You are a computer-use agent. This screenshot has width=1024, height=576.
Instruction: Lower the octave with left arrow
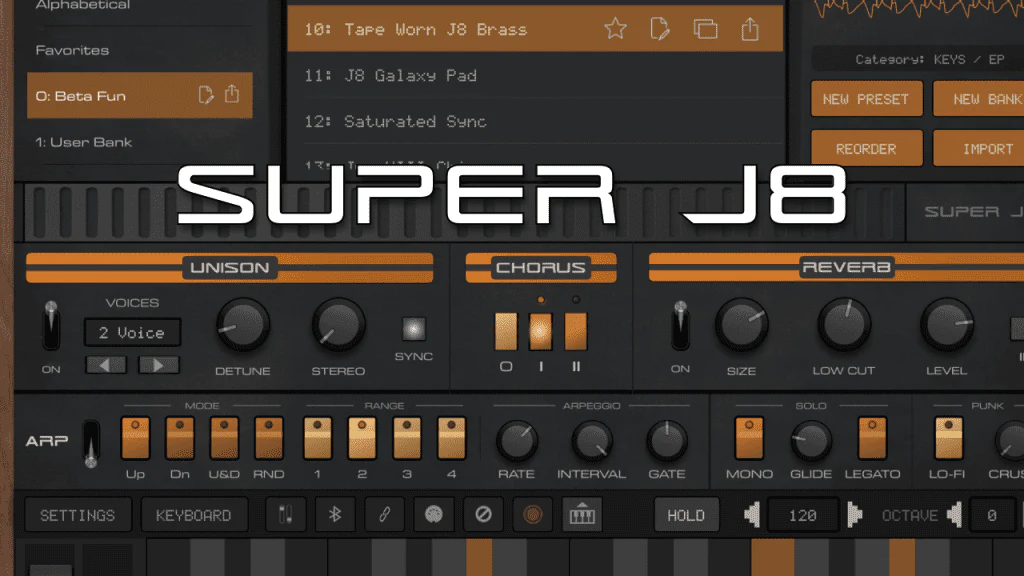coord(955,515)
